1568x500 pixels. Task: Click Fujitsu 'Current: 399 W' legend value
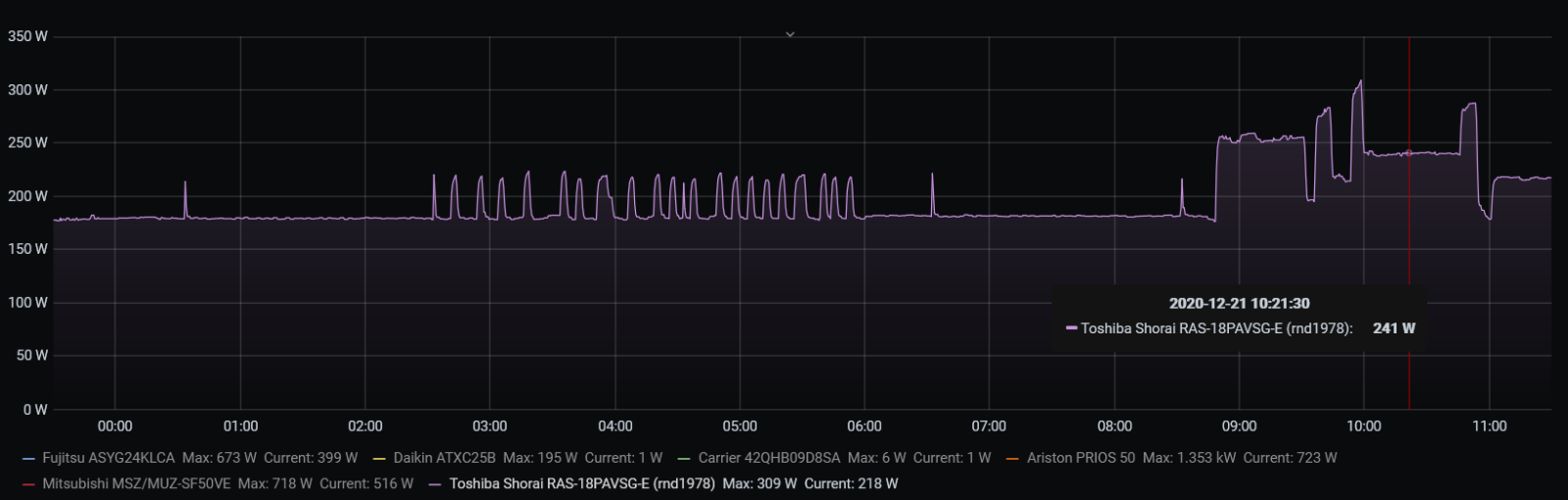311,458
